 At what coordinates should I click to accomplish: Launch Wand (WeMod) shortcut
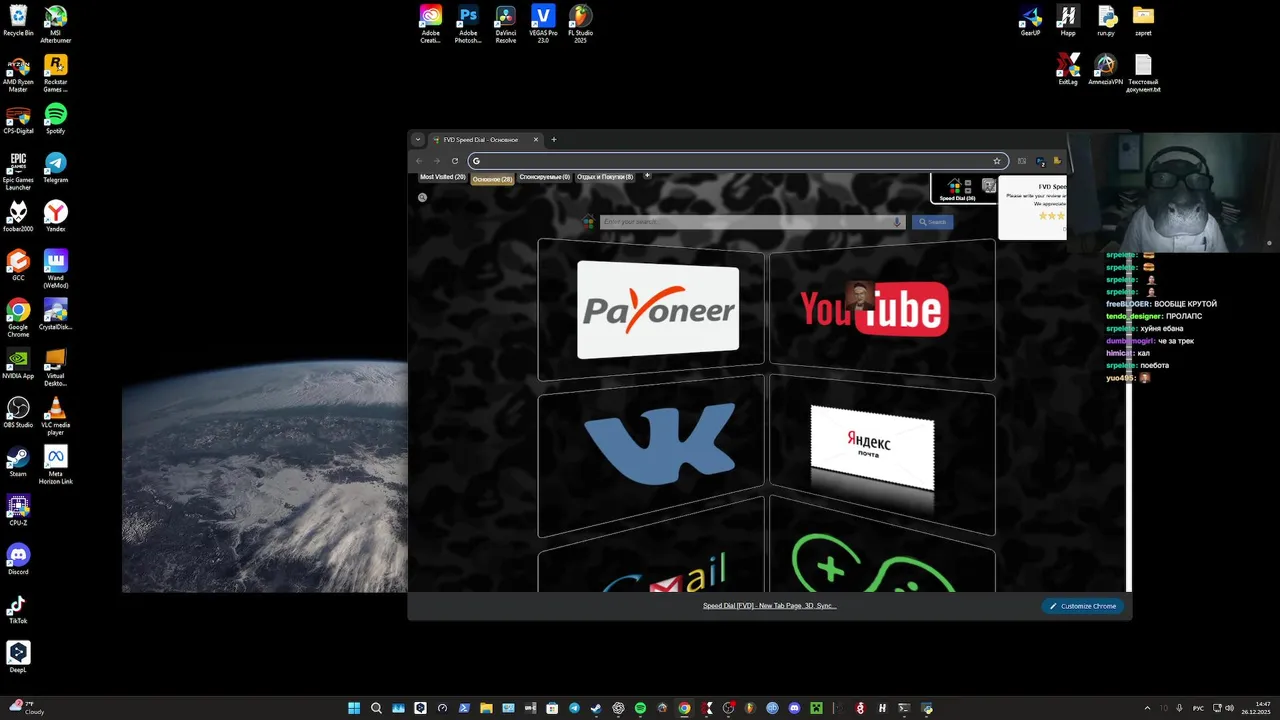[x=56, y=269]
